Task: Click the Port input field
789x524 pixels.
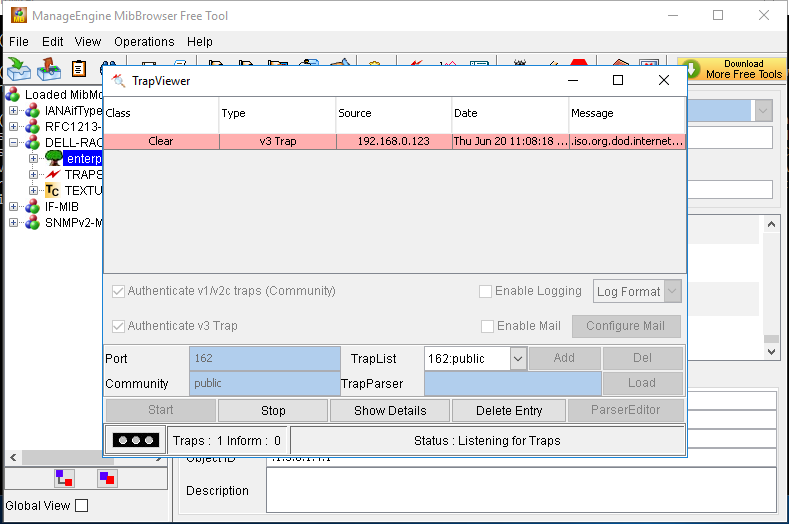Action: [x=265, y=358]
